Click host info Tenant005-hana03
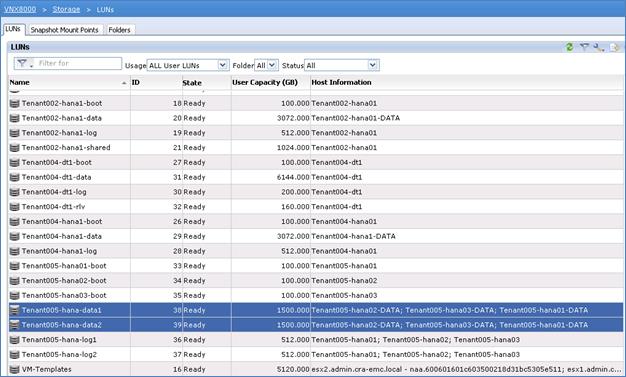This screenshot has width=626, height=377. (344, 296)
